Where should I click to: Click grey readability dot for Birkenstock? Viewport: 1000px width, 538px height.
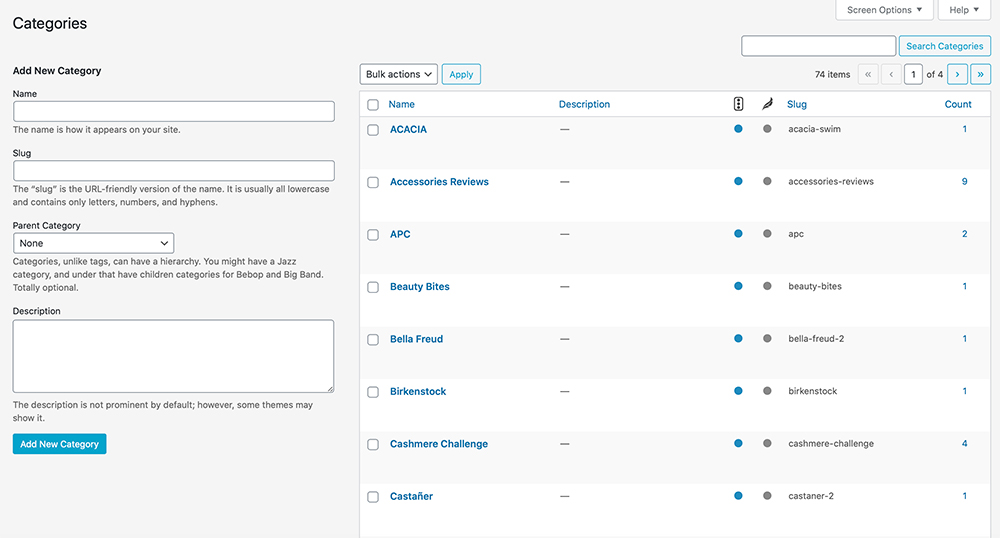(767, 391)
